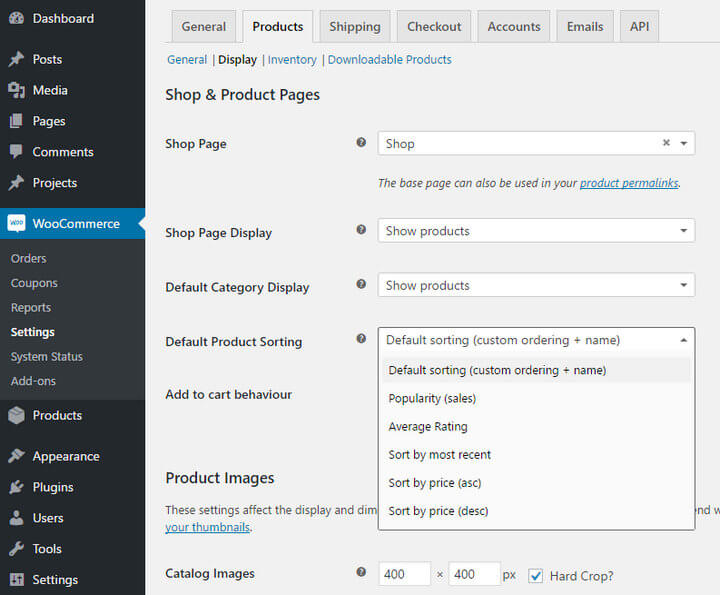Choose Sort by most recent option
This screenshot has width=720, height=595.
pyautogui.click(x=536, y=455)
